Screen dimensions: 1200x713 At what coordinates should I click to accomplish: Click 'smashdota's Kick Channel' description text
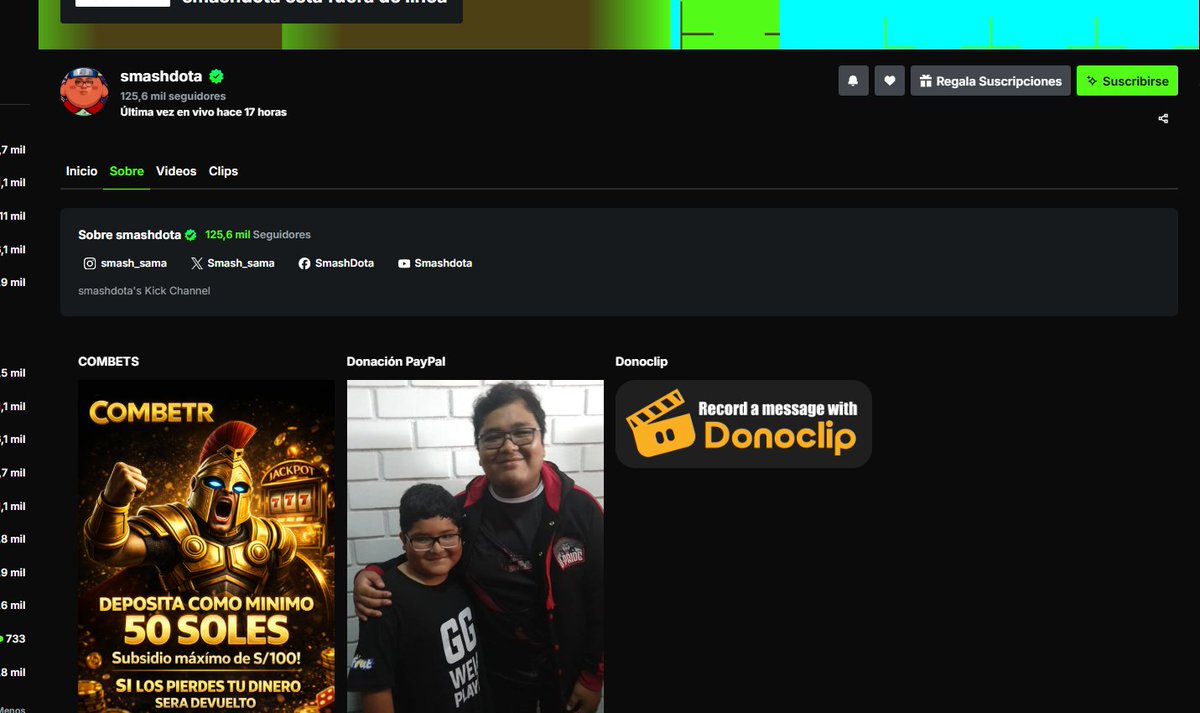pyautogui.click(x=144, y=291)
